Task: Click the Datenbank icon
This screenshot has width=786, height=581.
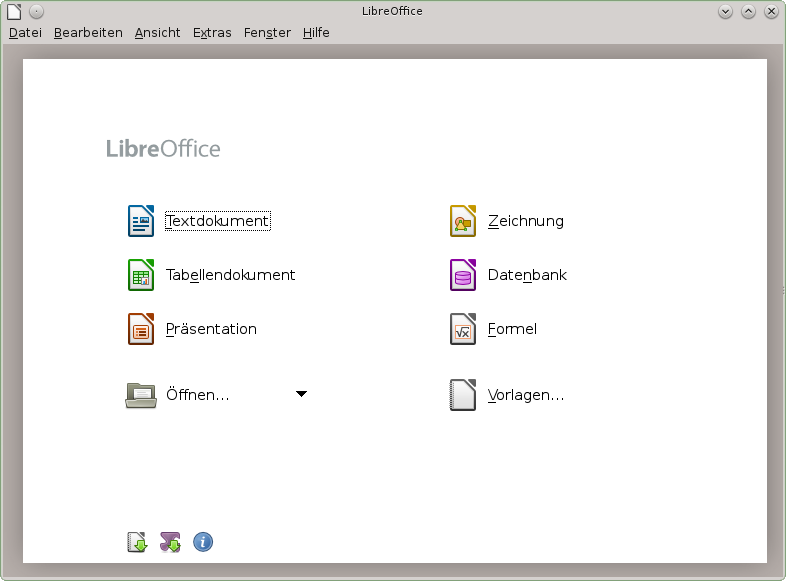Action: 463,275
